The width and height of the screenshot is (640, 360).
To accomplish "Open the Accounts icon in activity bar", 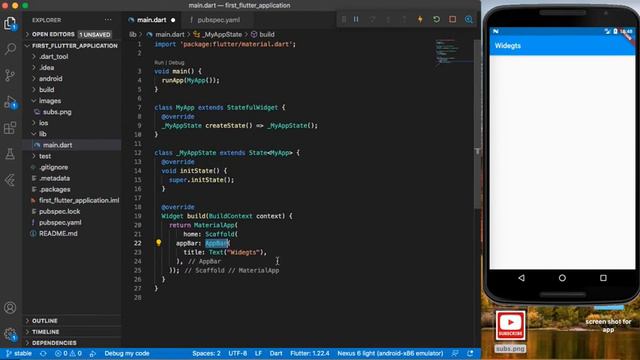I will (x=10, y=308).
